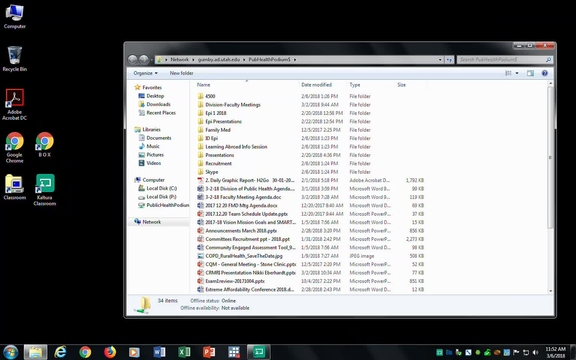
Task: Expand the change view options arrow
Action: click(x=517, y=73)
